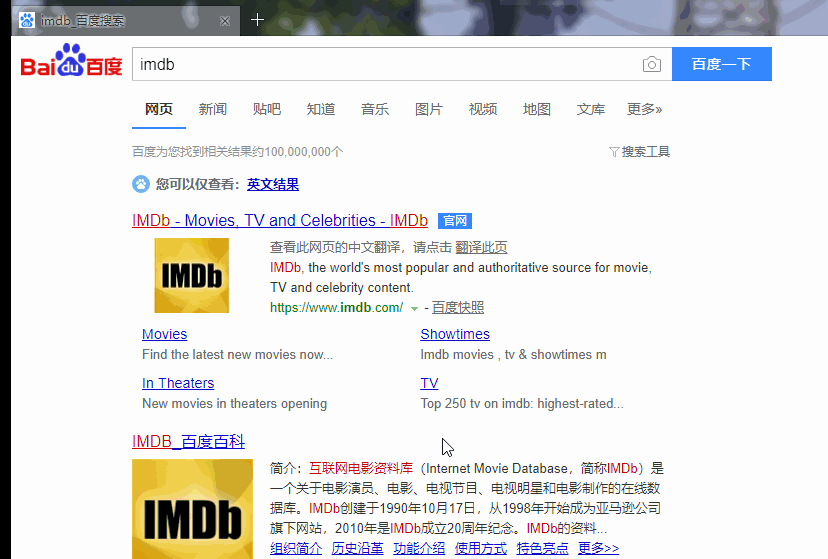Click 'Find the latest new movies now...' text

238,355
